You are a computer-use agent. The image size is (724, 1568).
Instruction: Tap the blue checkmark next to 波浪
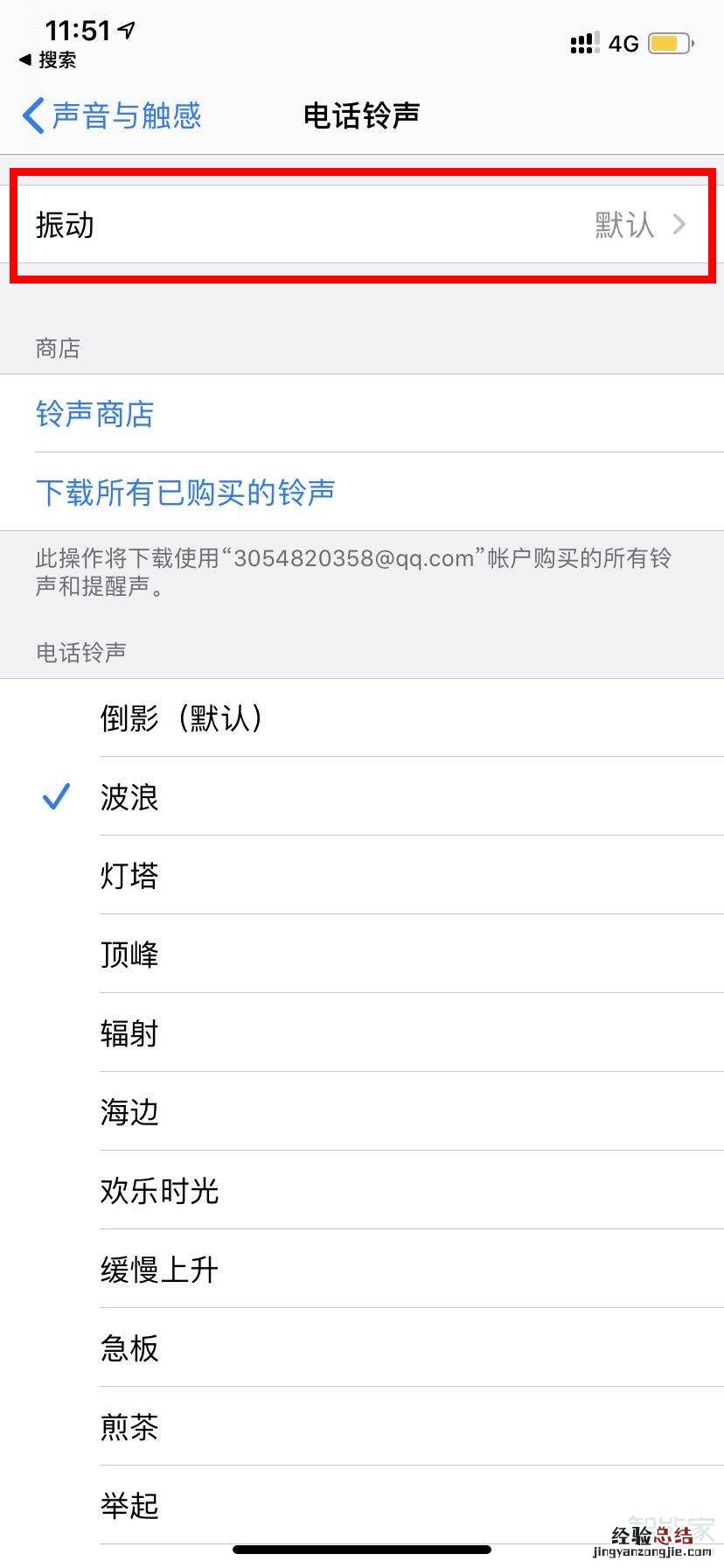(56, 796)
